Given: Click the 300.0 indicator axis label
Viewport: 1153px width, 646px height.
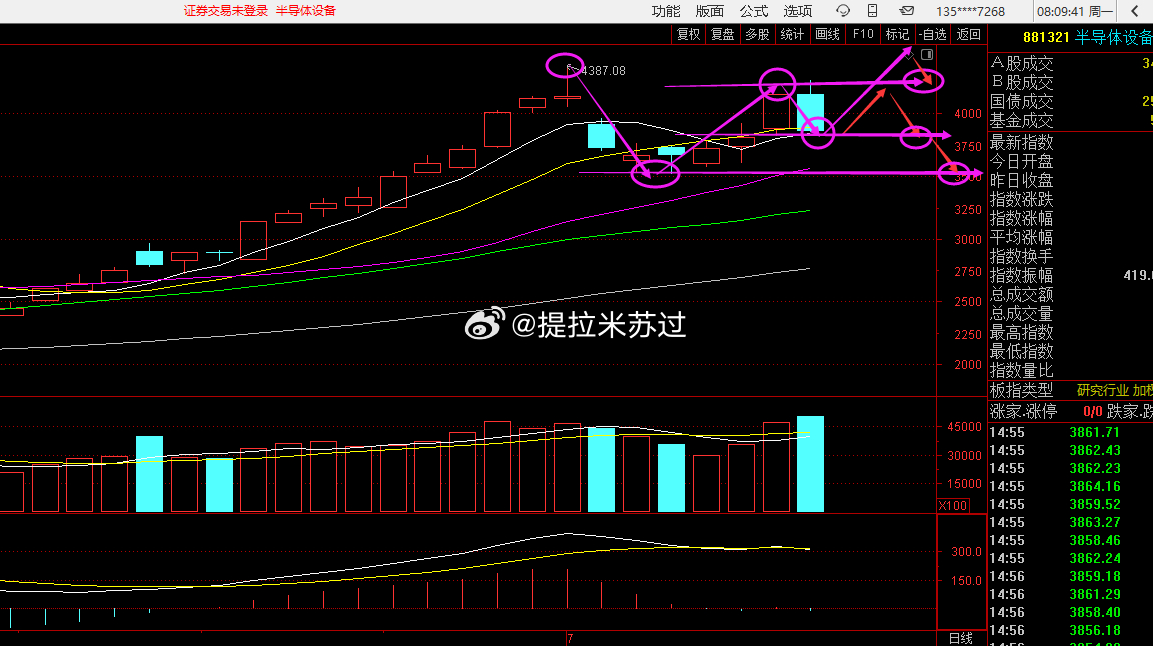Looking at the screenshot, I should point(966,552).
